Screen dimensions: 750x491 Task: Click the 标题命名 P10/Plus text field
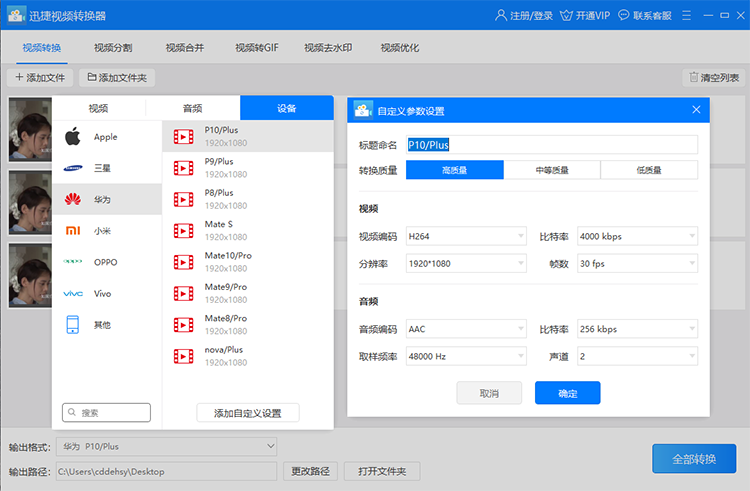click(552, 144)
